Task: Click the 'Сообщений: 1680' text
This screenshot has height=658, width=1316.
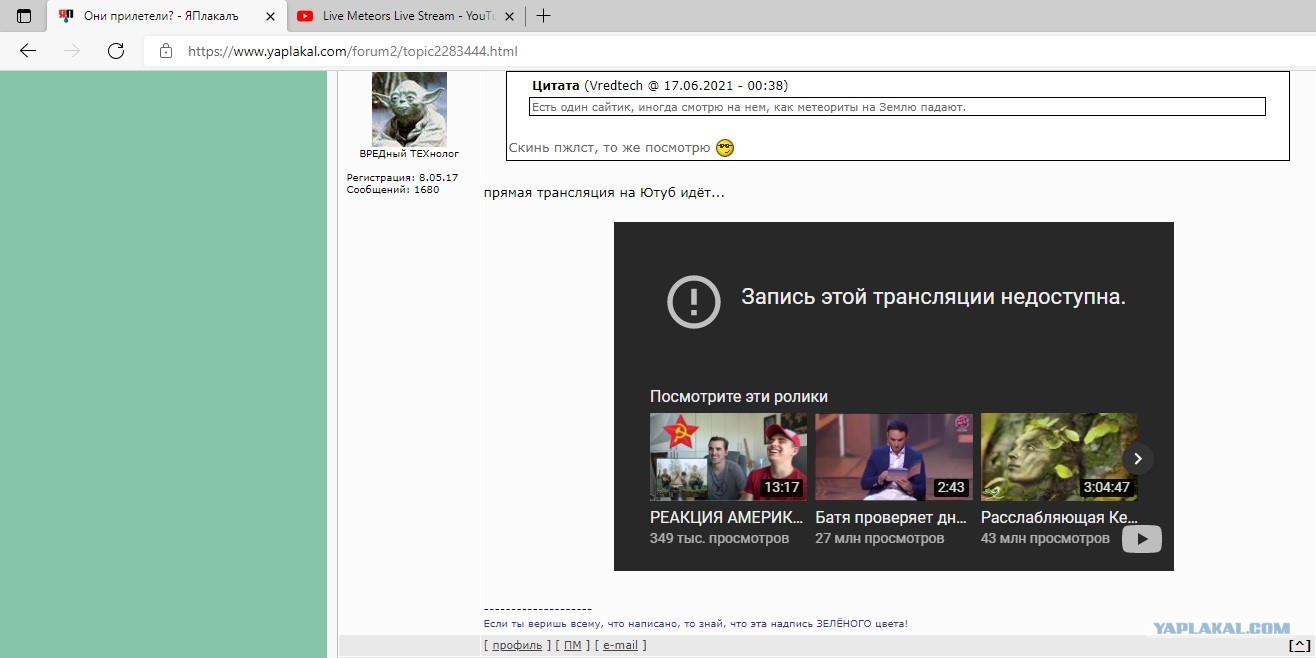Action: point(393,189)
